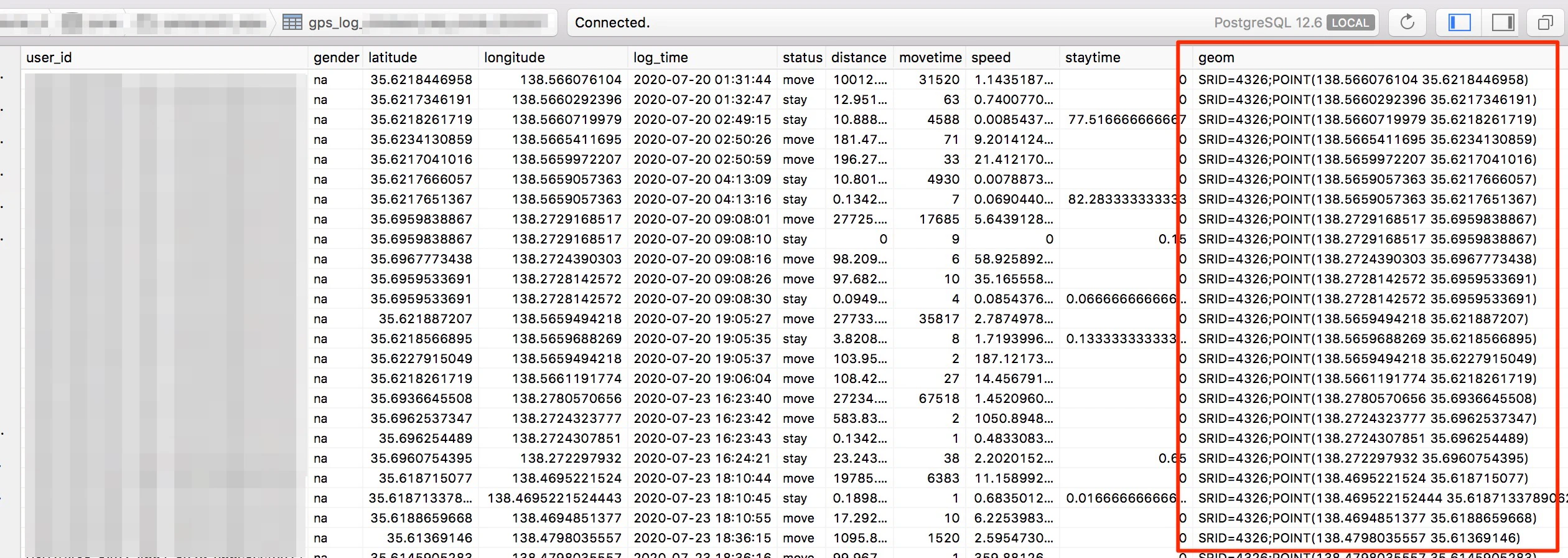Select geom POINT(138.5665411695 35.6234130859)
This screenshot has width=1568, height=558.
(x=1368, y=139)
